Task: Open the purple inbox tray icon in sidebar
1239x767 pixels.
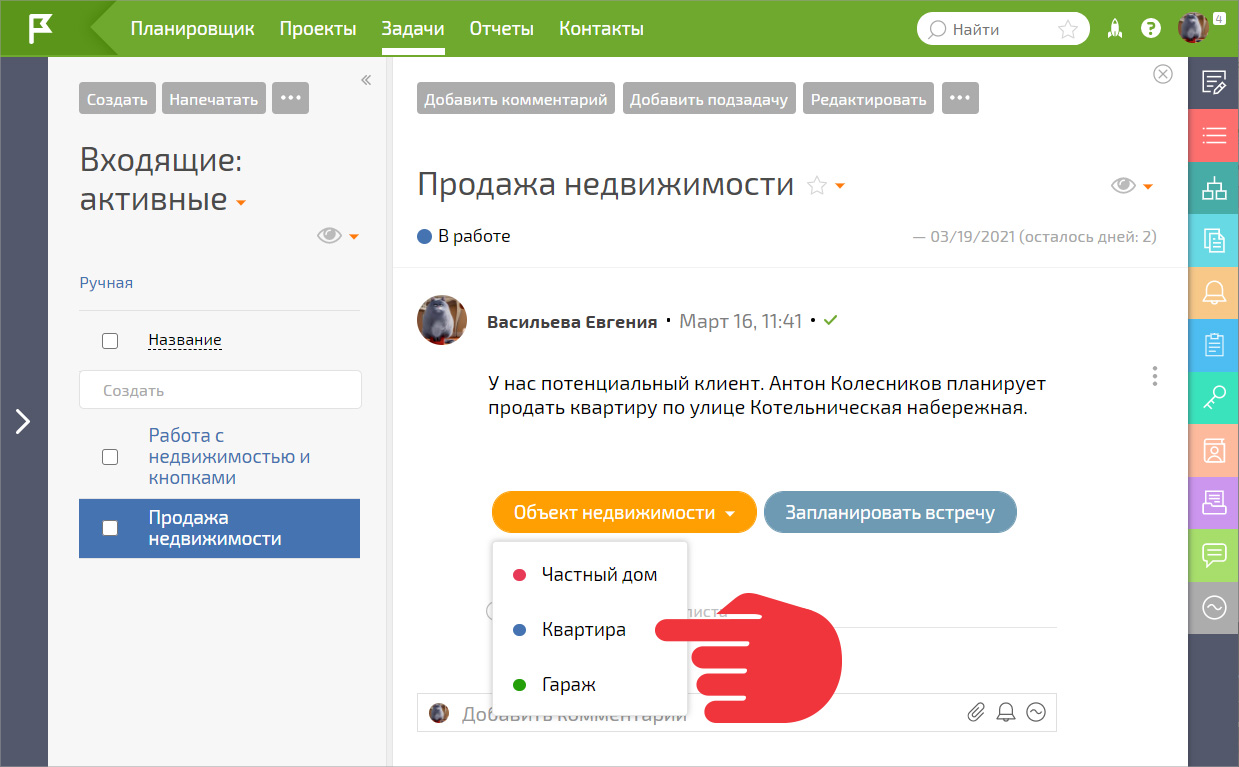Action: pos(1214,503)
